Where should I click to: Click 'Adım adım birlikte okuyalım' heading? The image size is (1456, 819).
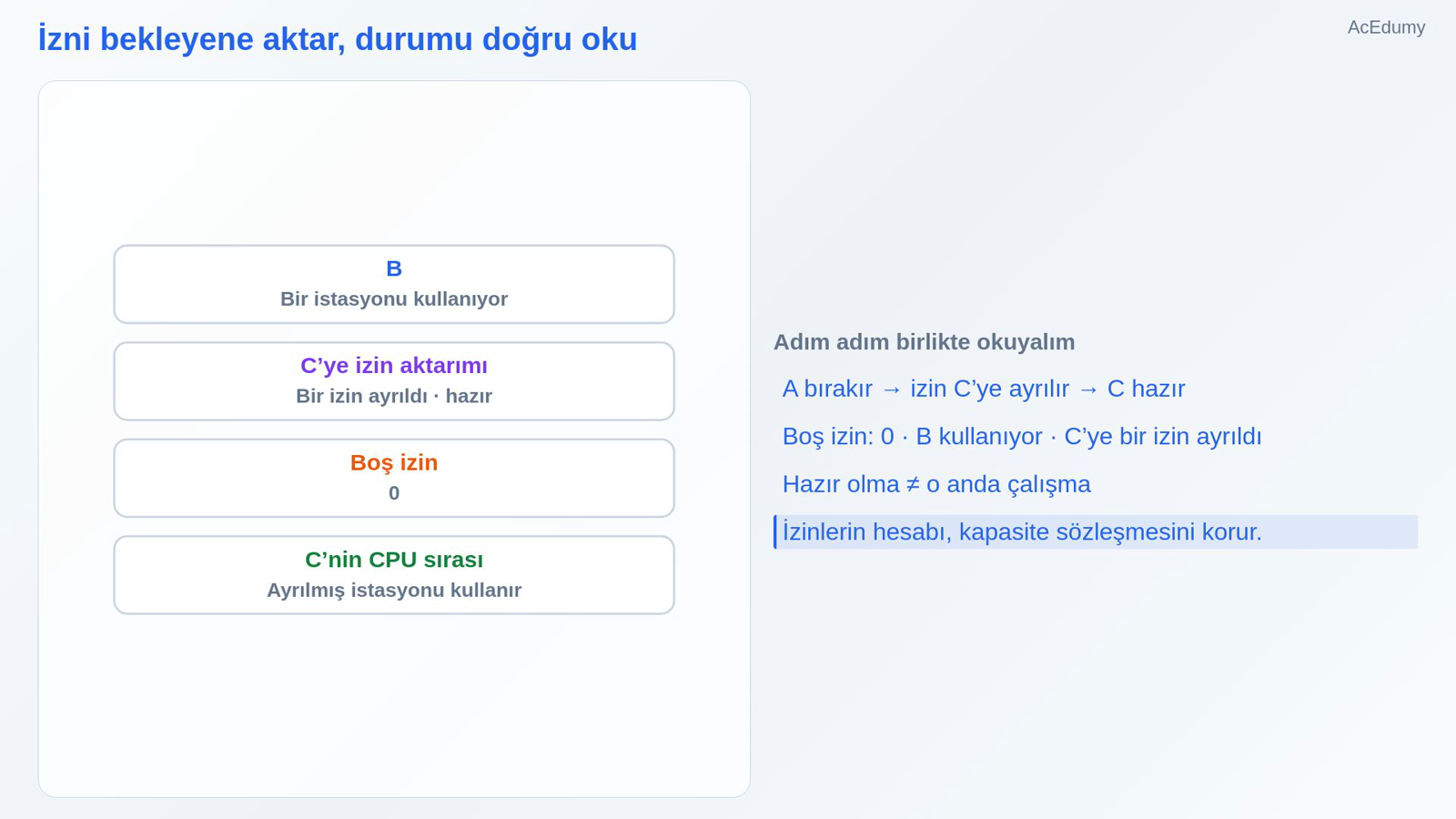(924, 342)
